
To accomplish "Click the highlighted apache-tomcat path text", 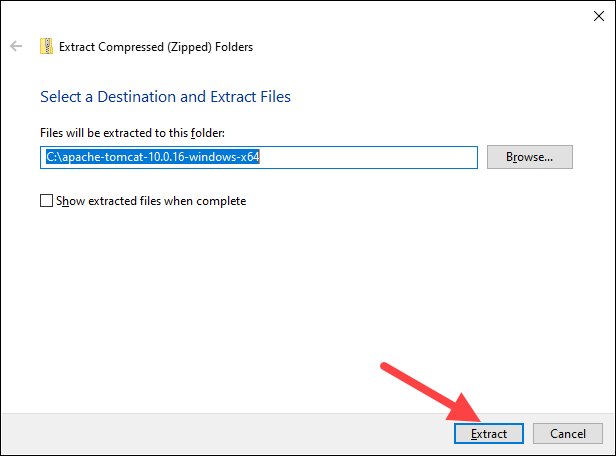I will pos(151,157).
